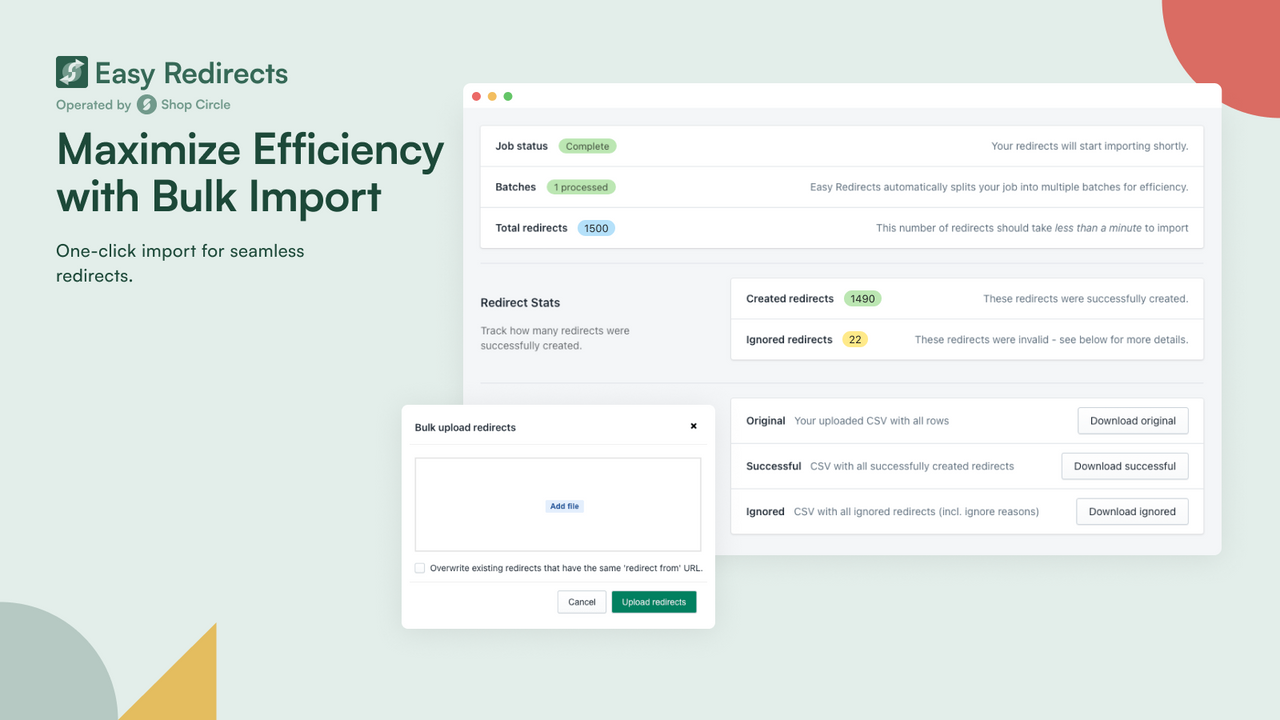Click the '1 processed' batches badge
Screen dimensions: 1280x720
click(x=581, y=186)
